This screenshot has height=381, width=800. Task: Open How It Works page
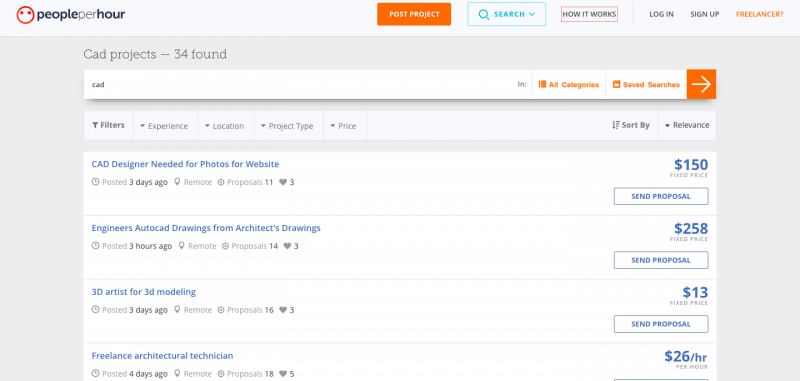pos(589,14)
